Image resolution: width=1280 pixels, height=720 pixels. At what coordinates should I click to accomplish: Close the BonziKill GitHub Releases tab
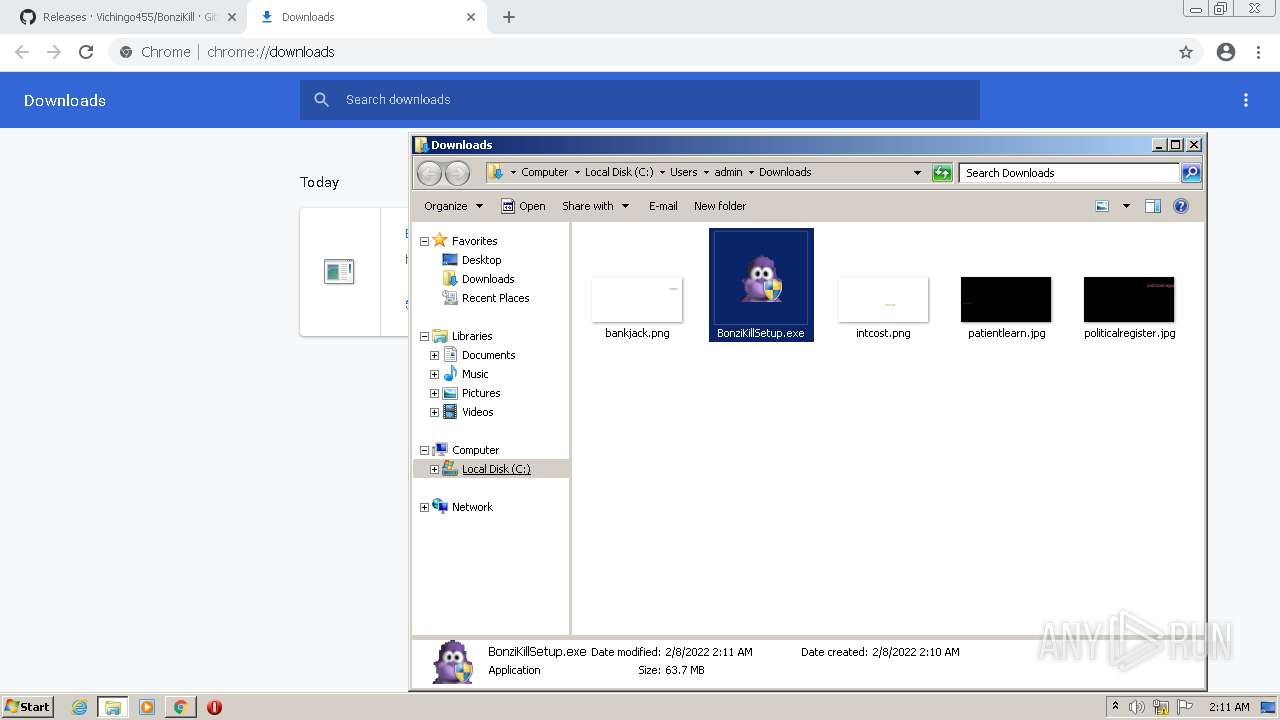point(231,17)
